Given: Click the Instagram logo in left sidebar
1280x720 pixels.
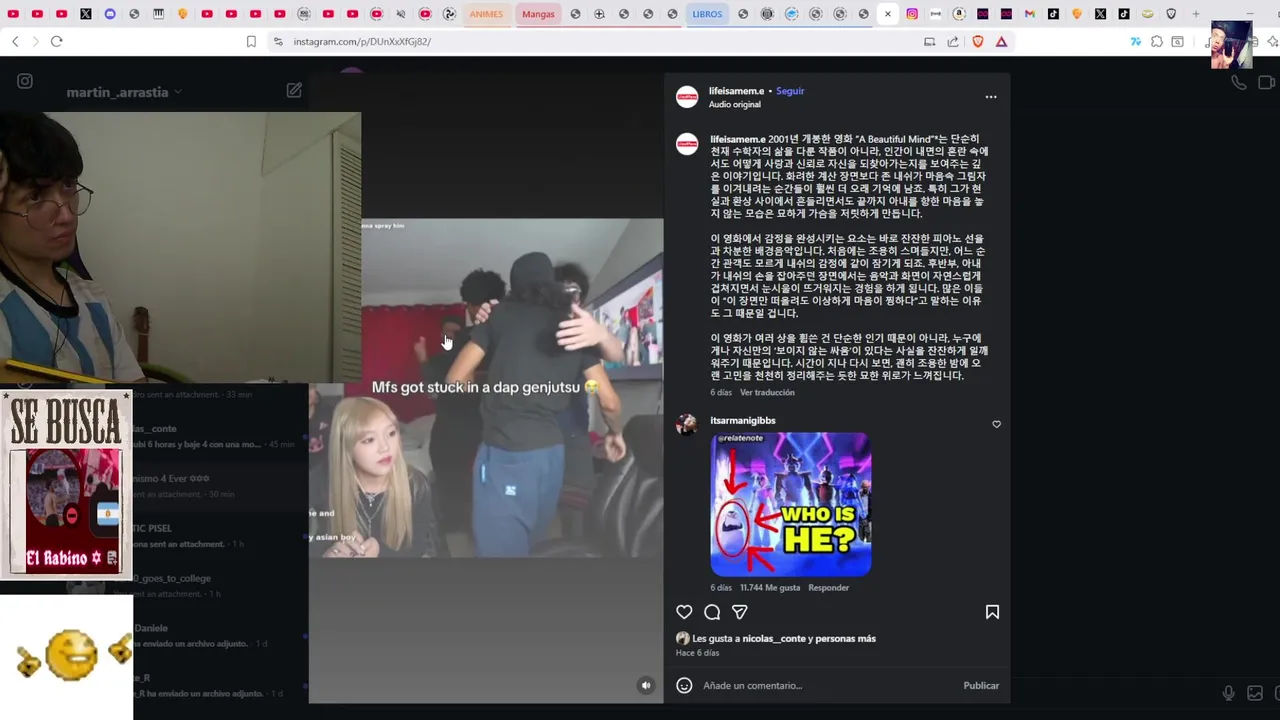Looking at the screenshot, I should coord(25,81).
